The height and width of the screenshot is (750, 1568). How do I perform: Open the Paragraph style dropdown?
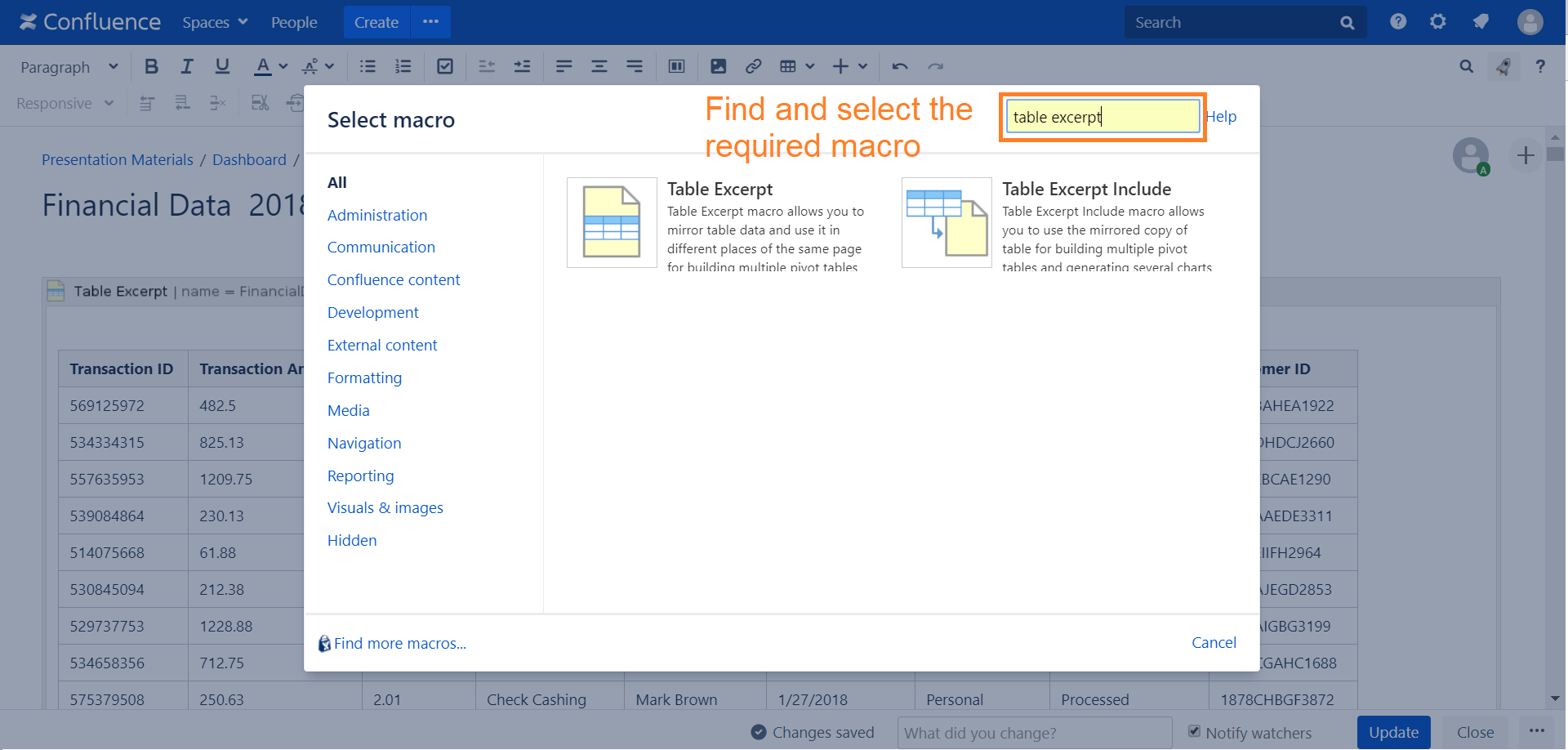point(69,67)
